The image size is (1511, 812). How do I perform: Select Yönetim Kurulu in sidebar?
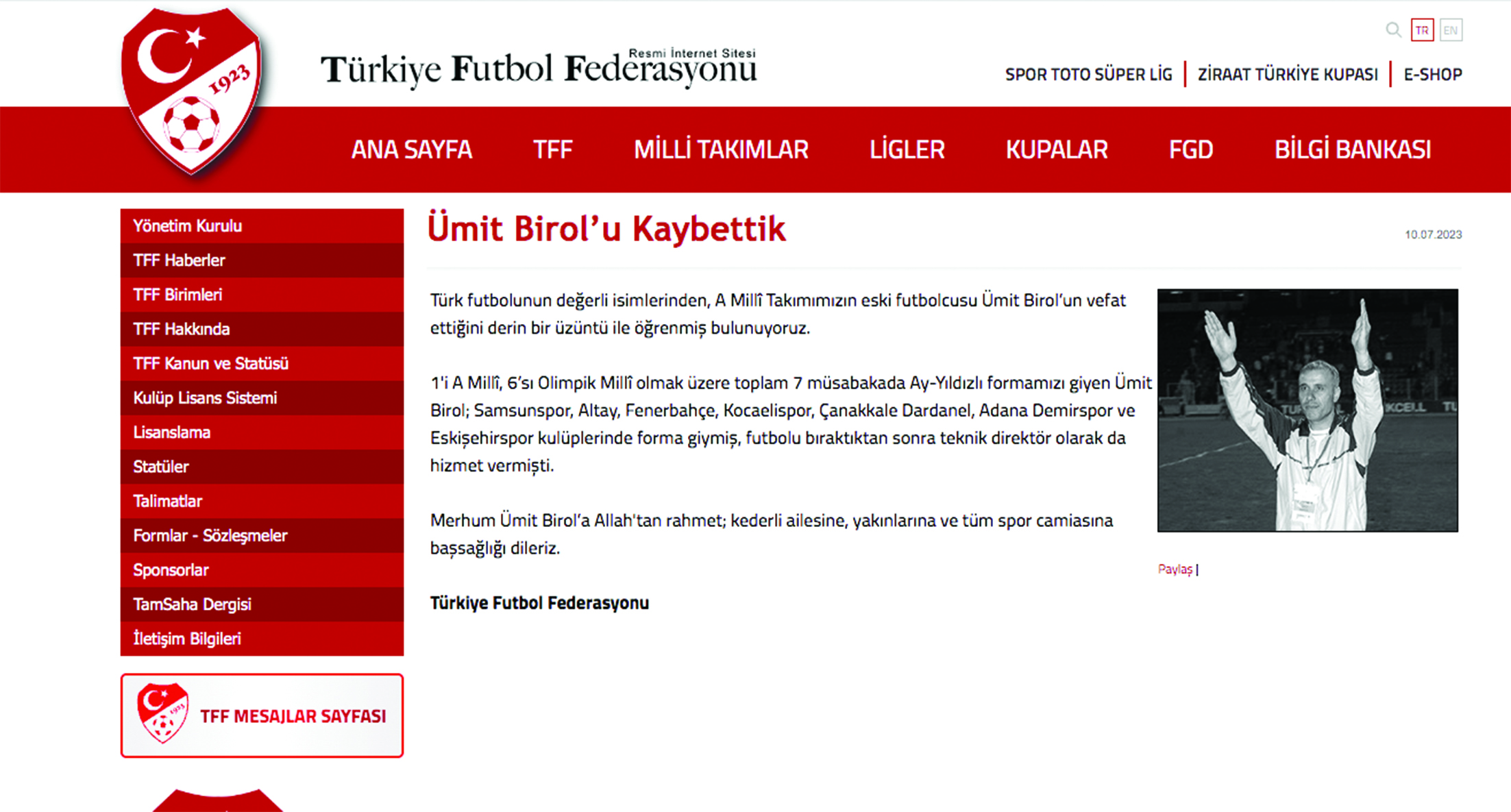262,226
